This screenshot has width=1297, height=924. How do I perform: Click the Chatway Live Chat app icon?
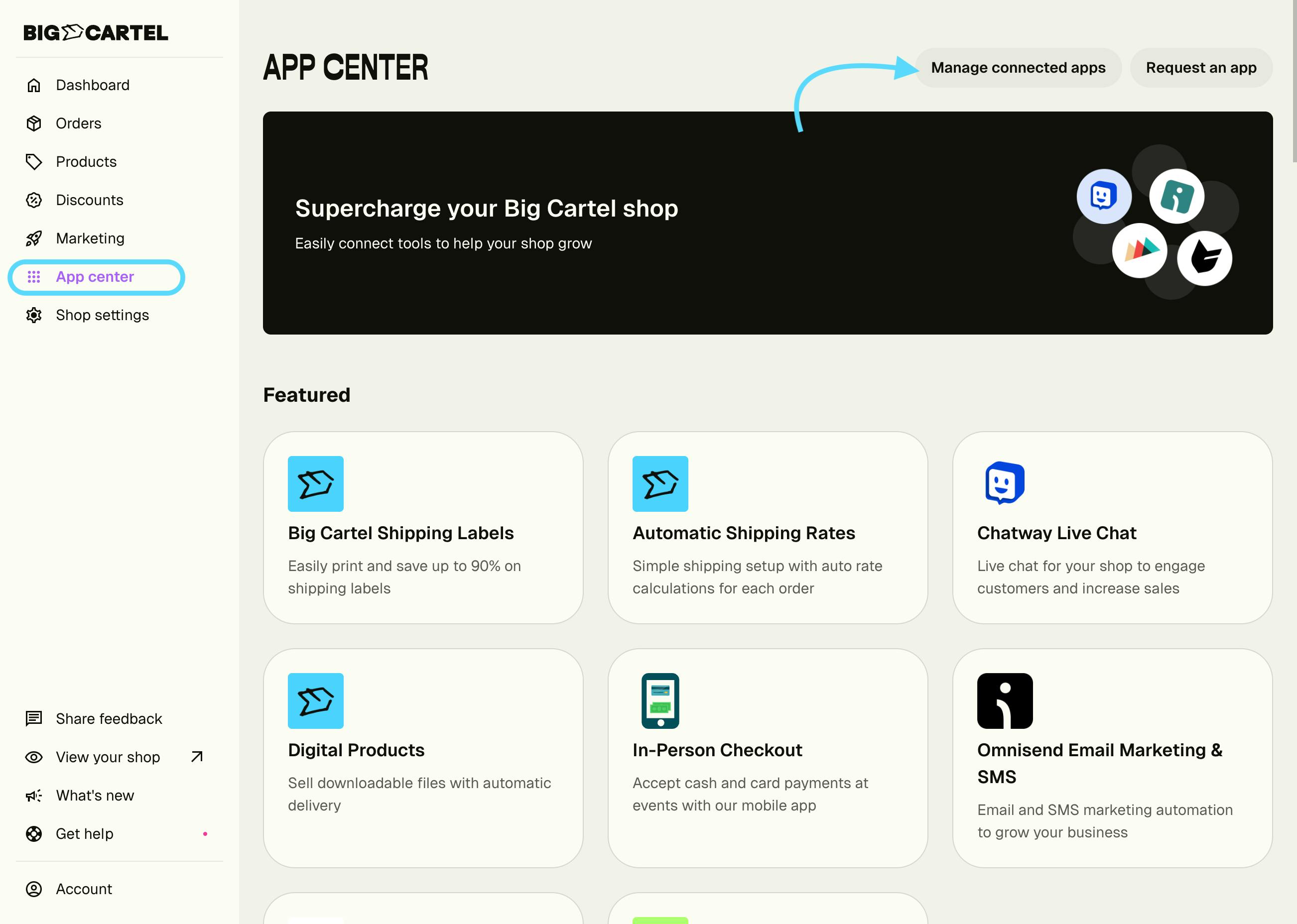tap(1005, 483)
